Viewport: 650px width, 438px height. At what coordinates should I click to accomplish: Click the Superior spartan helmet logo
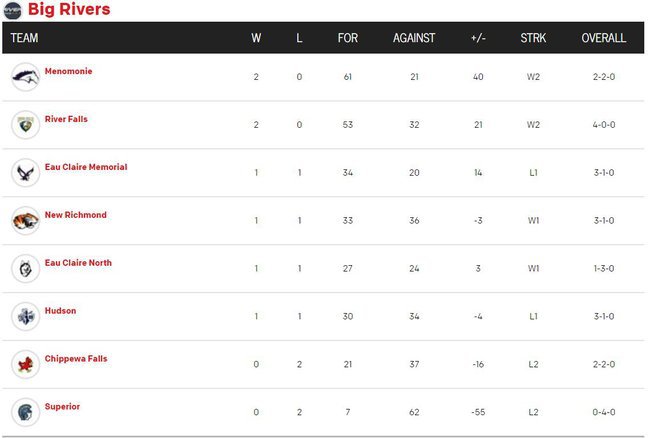coord(25,412)
